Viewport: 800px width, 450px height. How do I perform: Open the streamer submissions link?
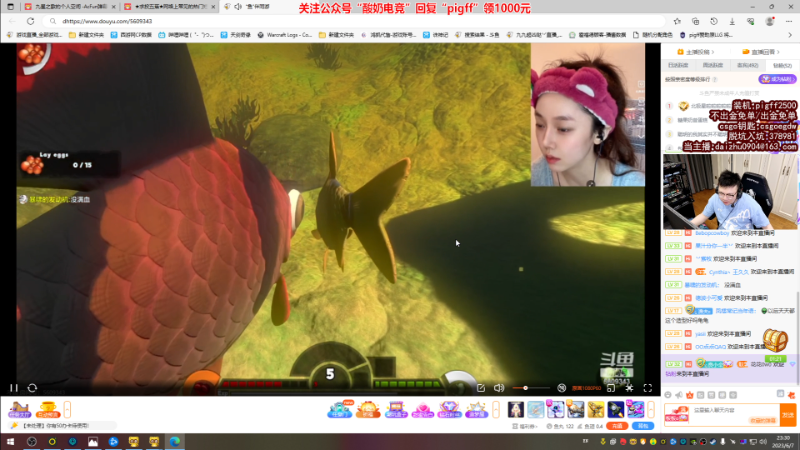click(696, 52)
